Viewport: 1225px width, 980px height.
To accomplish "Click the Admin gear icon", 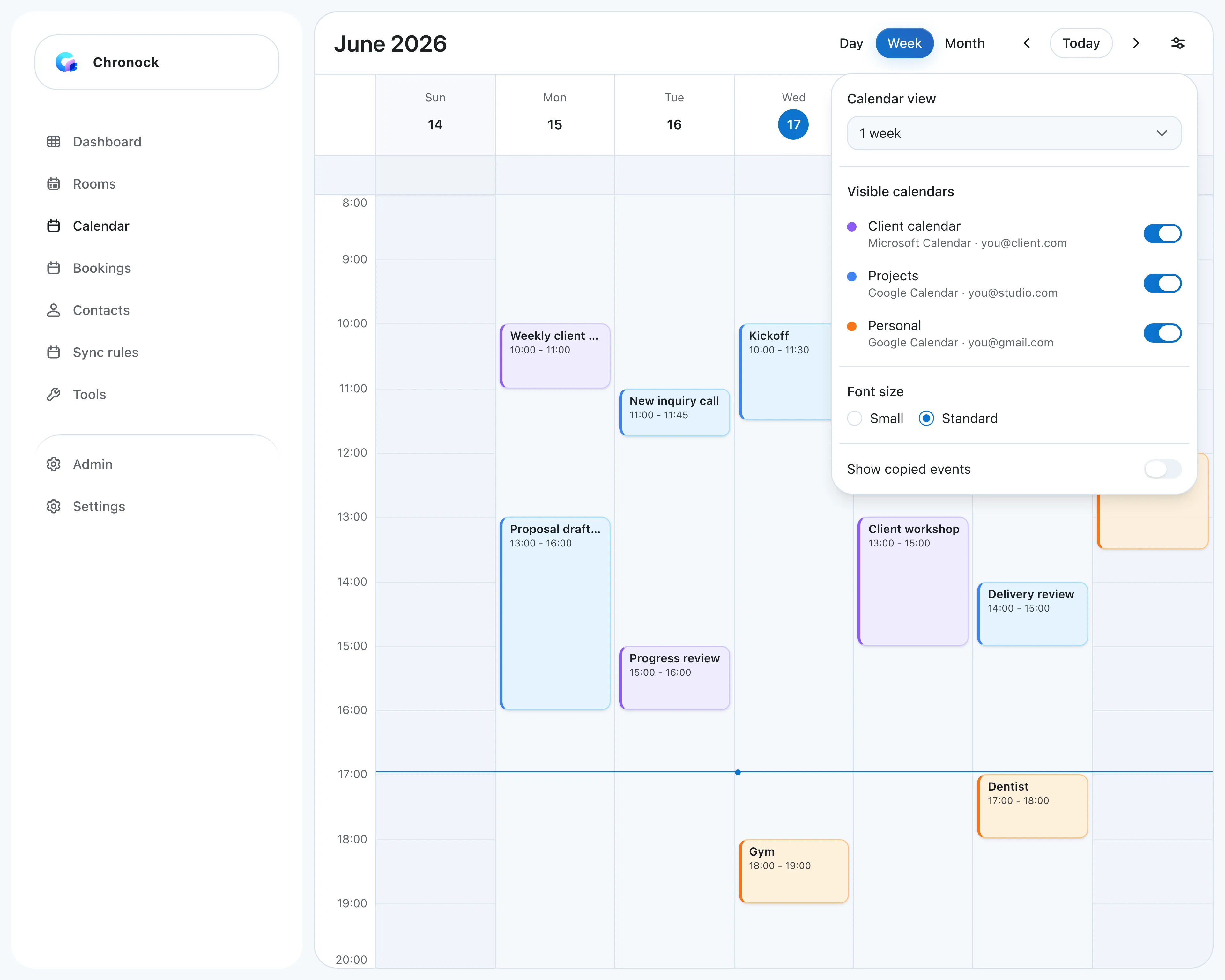I will coord(53,464).
